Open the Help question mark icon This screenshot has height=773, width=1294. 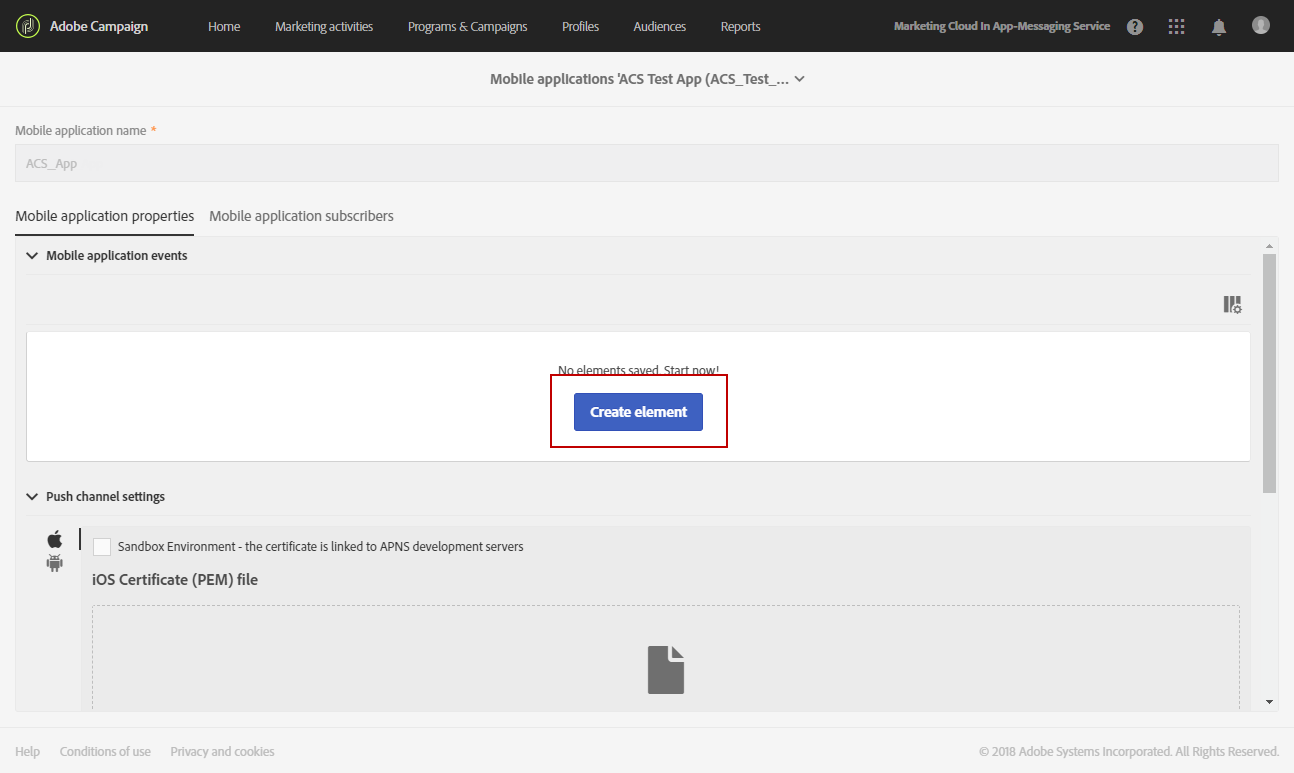pyautogui.click(x=1135, y=27)
